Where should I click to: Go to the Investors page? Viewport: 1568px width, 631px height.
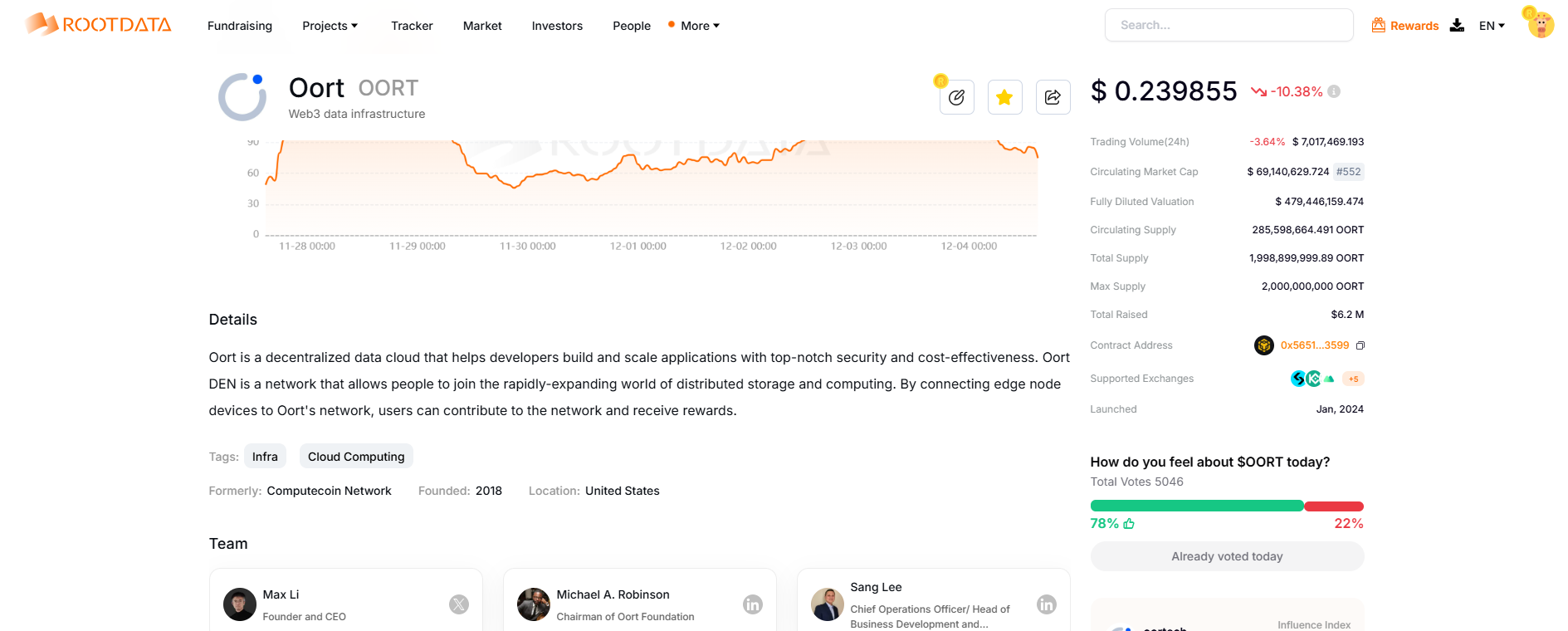coord(557,26)
